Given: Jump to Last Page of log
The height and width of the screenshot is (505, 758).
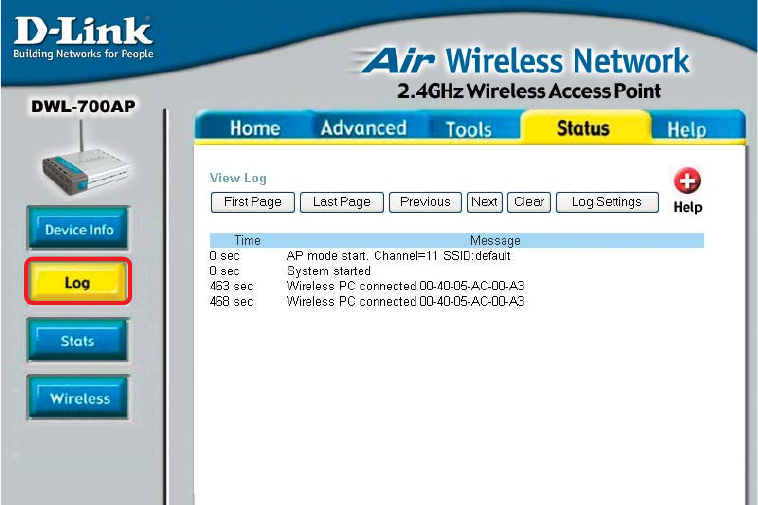Looking at the screenshot, I should click(x=342, y=202).
